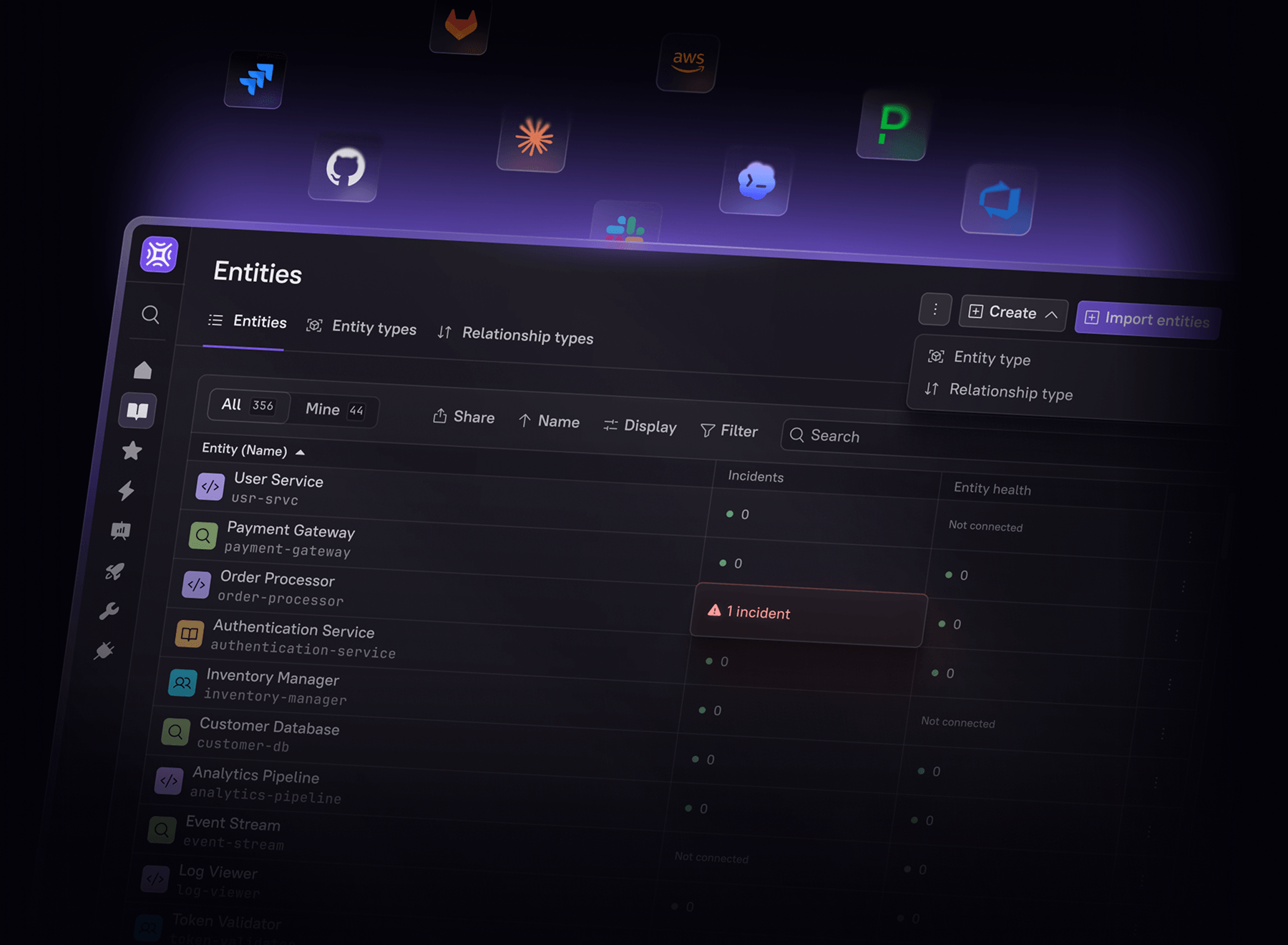Collapse the Create dropdown button

1013,313
